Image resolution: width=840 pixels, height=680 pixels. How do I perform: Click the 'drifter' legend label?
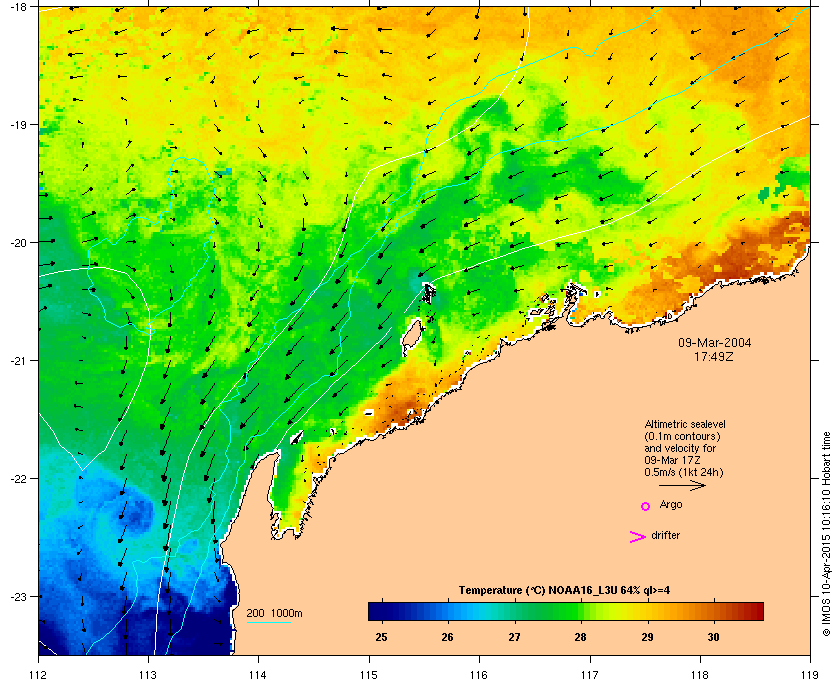(665, 535)
